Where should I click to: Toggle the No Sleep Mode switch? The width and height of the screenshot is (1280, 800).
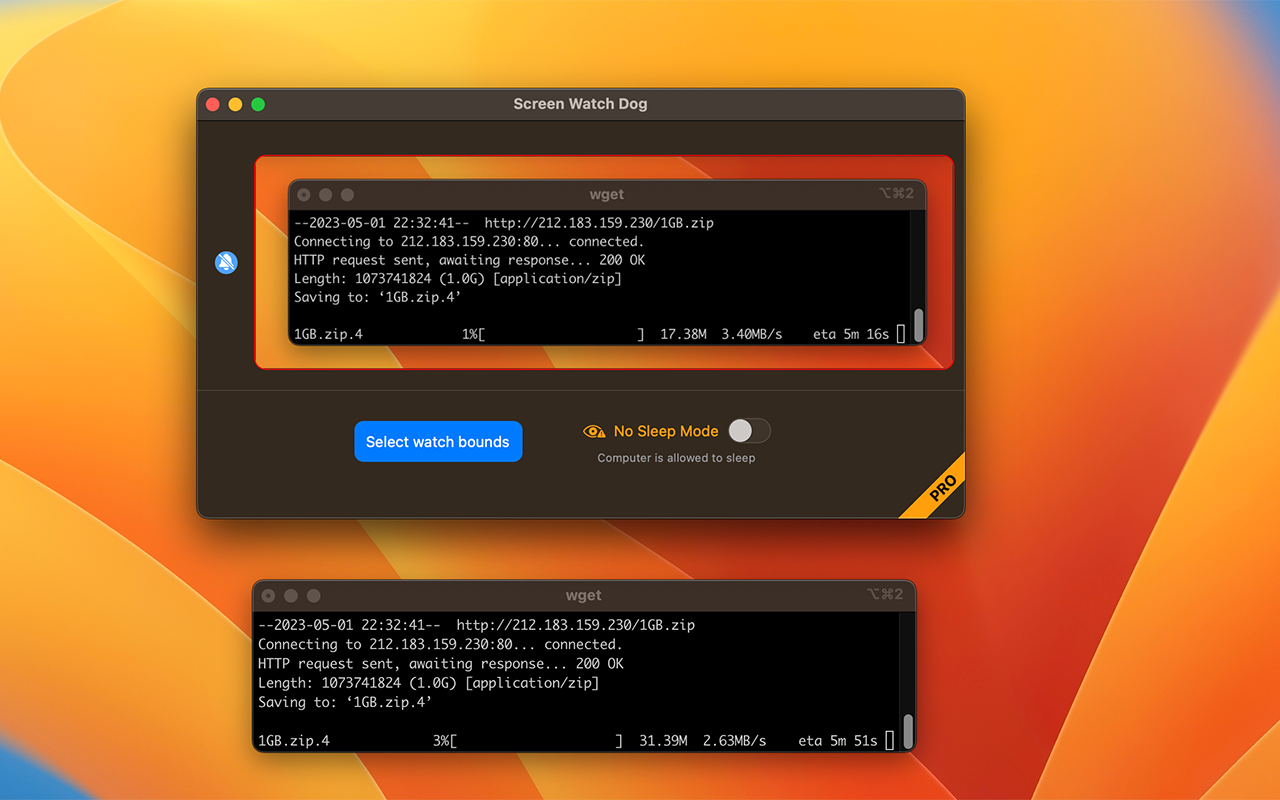coord(749,431)
